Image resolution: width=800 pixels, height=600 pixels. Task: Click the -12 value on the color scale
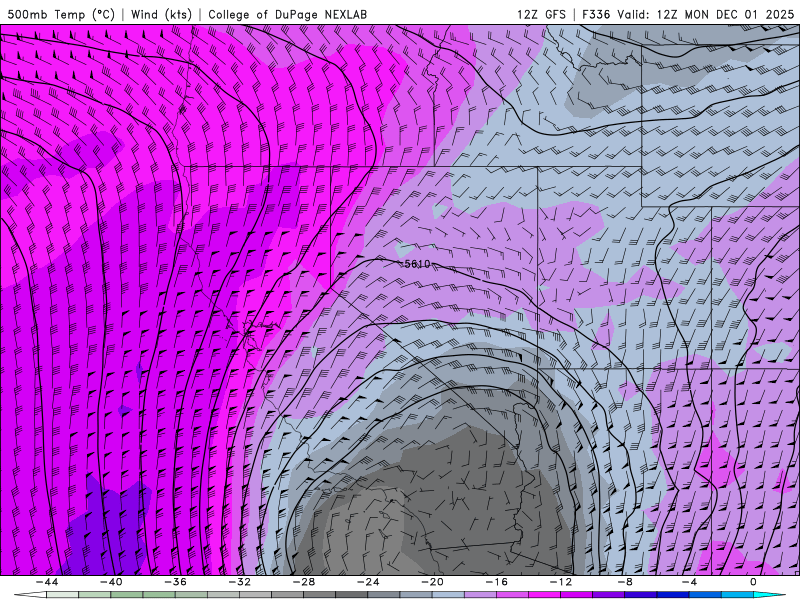tap(561, 582)
